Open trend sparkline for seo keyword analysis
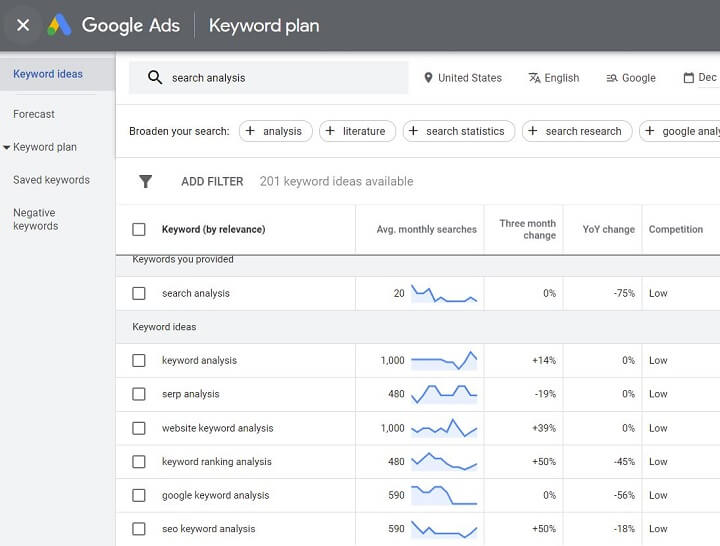This screenshot has height=546, width=720. coord(444,529)
